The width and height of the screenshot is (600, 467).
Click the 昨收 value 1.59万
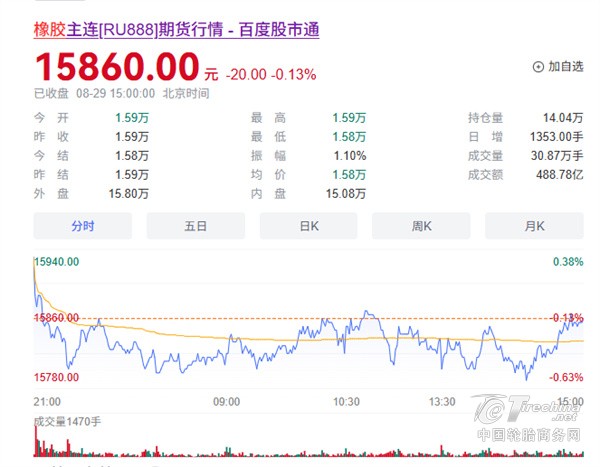tap(132, 137)
